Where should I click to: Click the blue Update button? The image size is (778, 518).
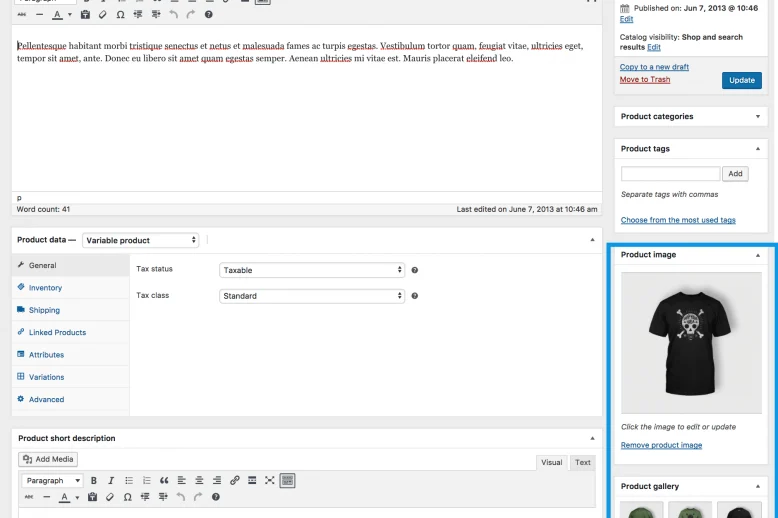(741, 80)
